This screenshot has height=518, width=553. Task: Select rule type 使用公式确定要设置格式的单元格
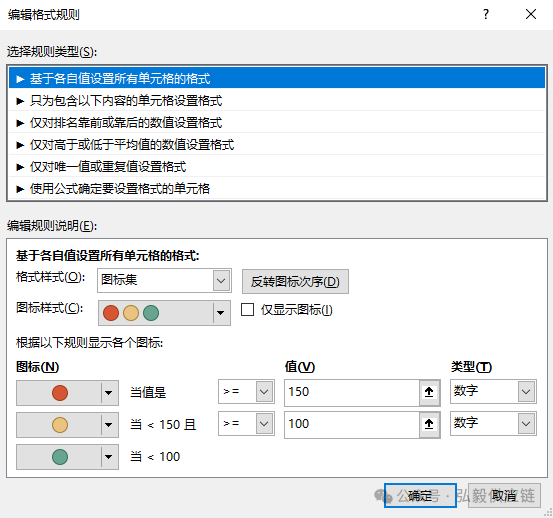(277, 189)
